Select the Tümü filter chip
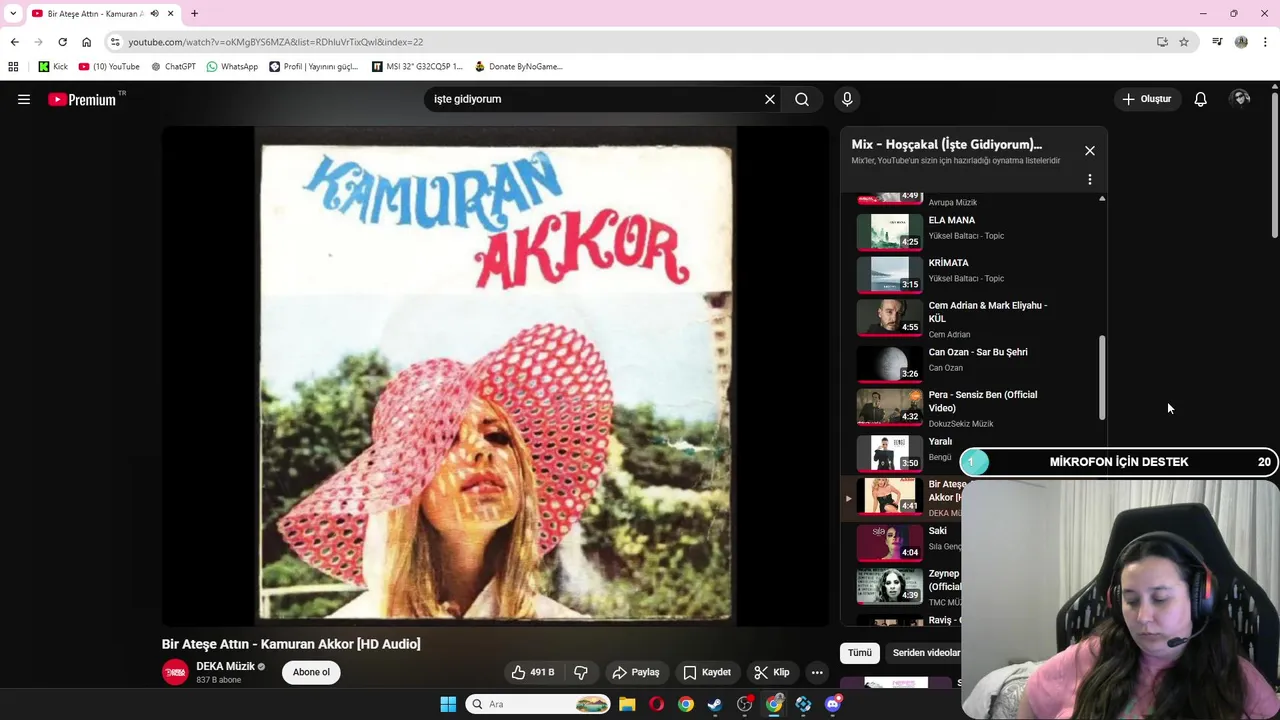The width and height of the screenshot is (1280, 720). [x=860, y=653]
